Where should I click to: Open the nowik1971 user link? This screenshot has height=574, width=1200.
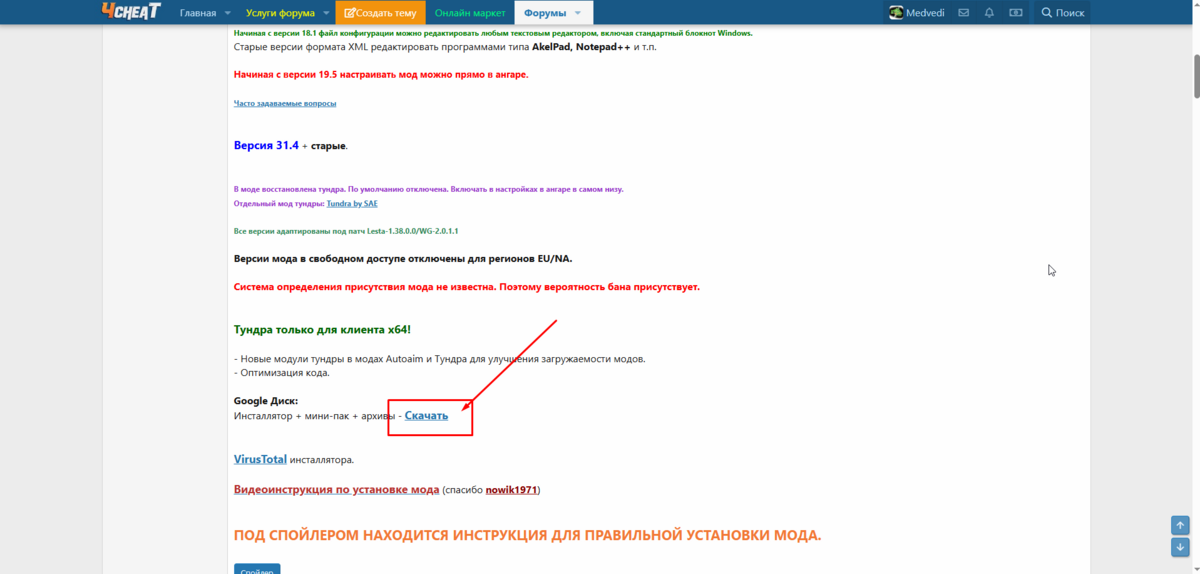point(512,490)
